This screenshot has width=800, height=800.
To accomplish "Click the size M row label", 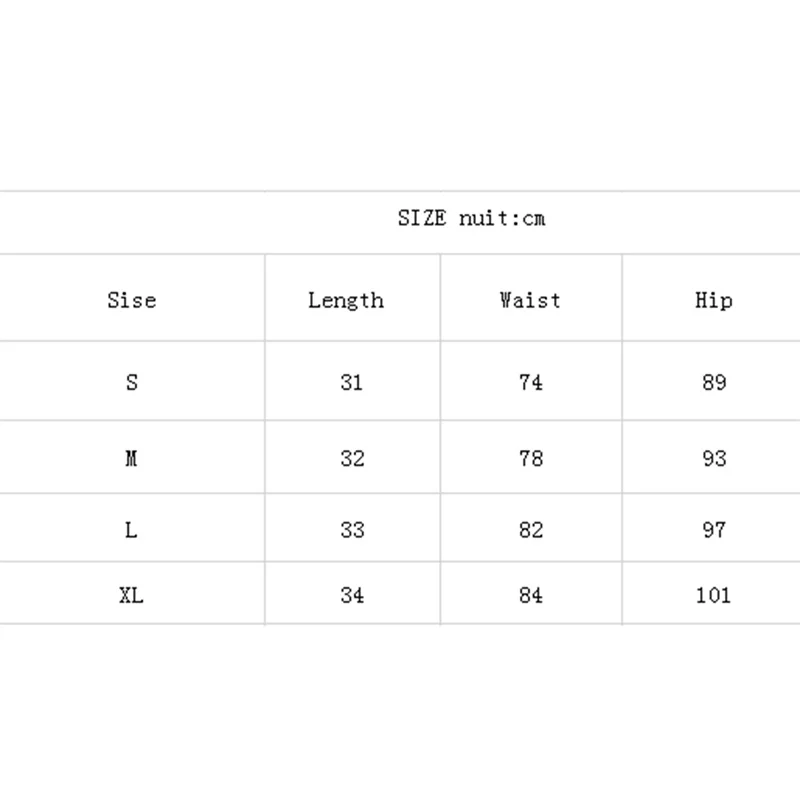I will coord(132,459).
